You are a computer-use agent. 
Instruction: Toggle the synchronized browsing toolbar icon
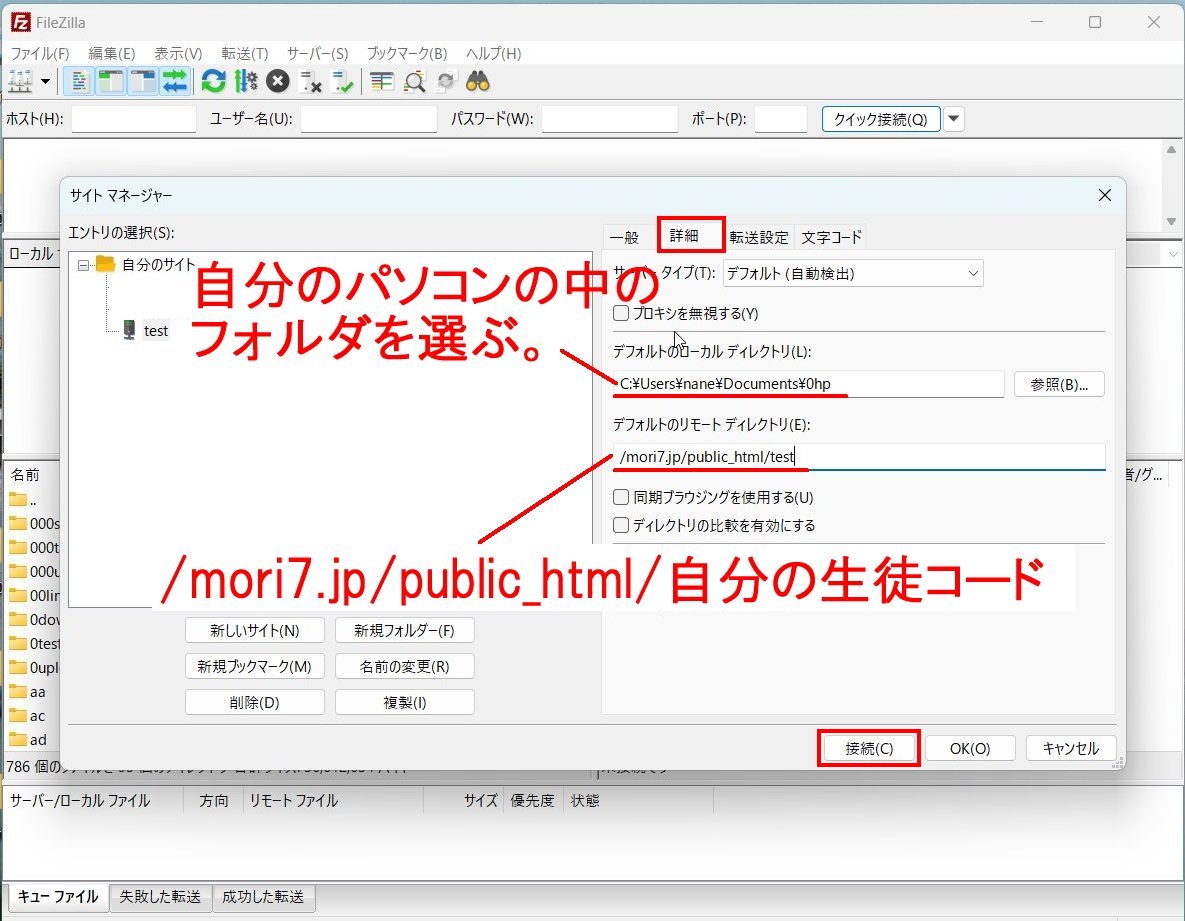tap(446, 82)
